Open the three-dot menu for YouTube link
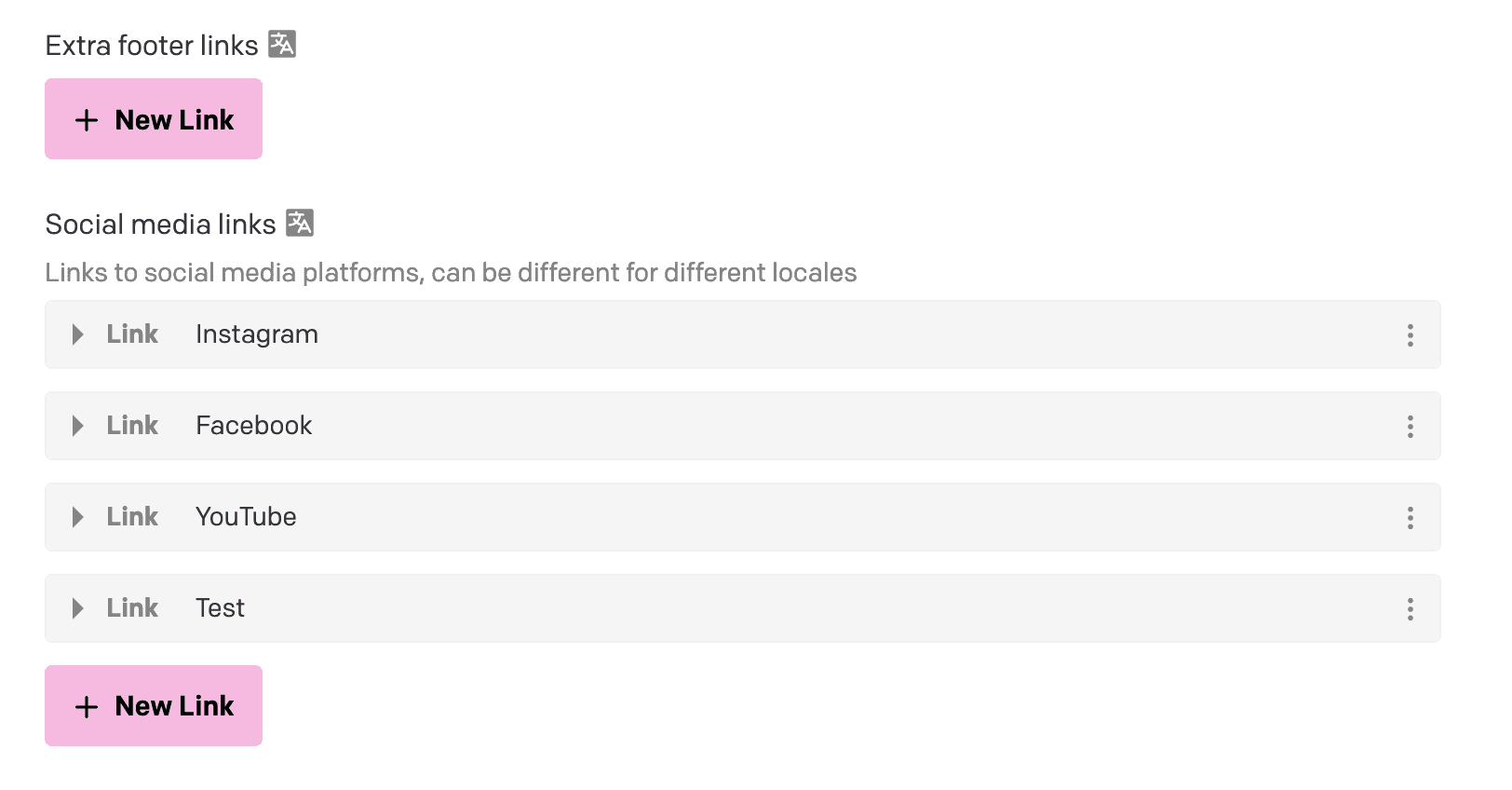Image resolution: width=1512 pixels, height=790 pixels. [1410, 518]
